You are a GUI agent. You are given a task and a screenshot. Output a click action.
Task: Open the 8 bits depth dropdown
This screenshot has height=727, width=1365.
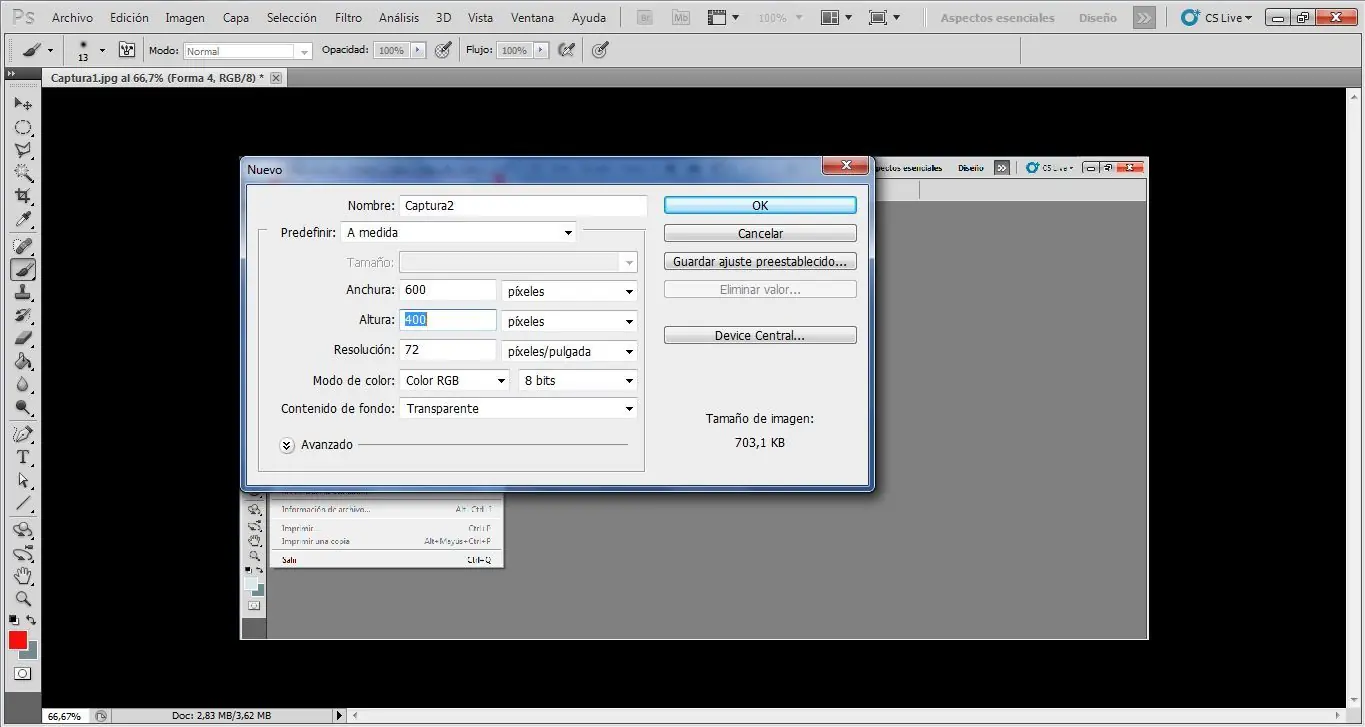[577, 380]
